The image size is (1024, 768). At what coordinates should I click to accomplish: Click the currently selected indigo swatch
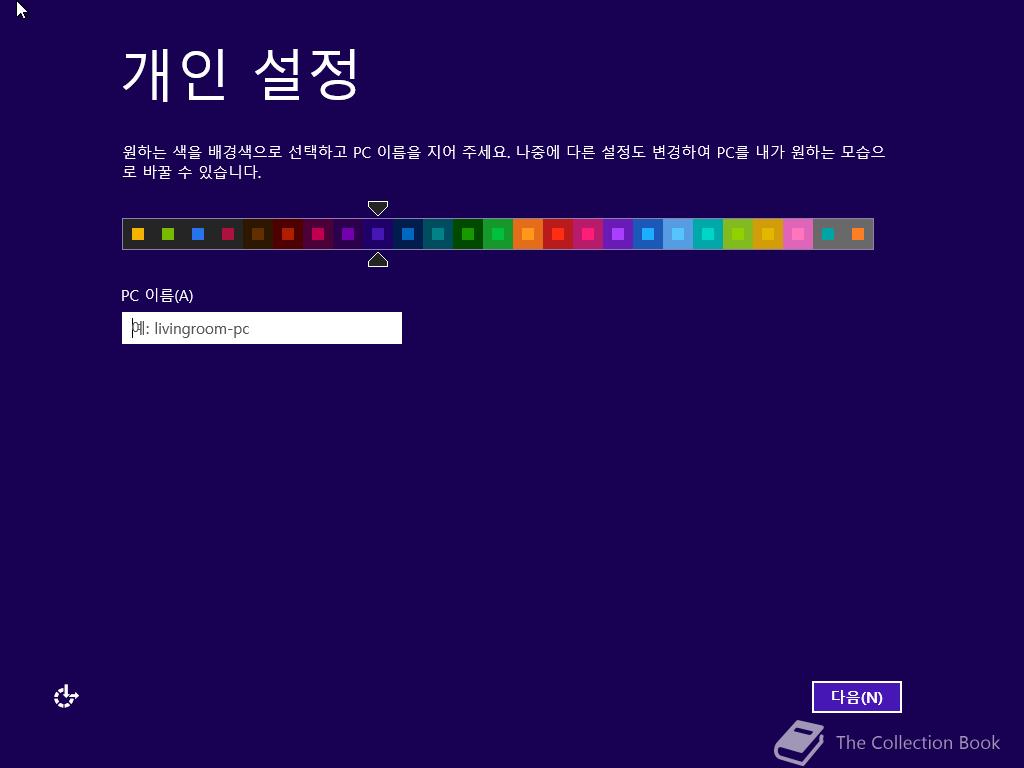[x=378, y=234]
